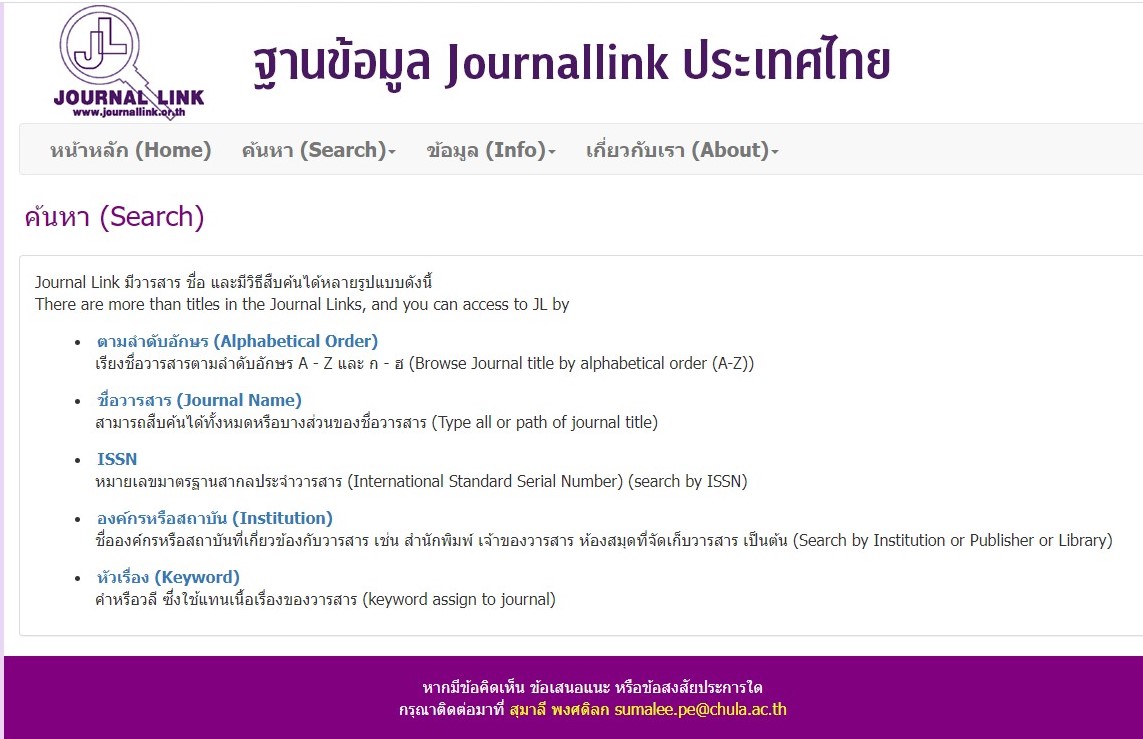Click contact name สุมาลี พงศดิลก in footer
The width and height of the screenshot is (1143, 739).
tap(559, 710)
